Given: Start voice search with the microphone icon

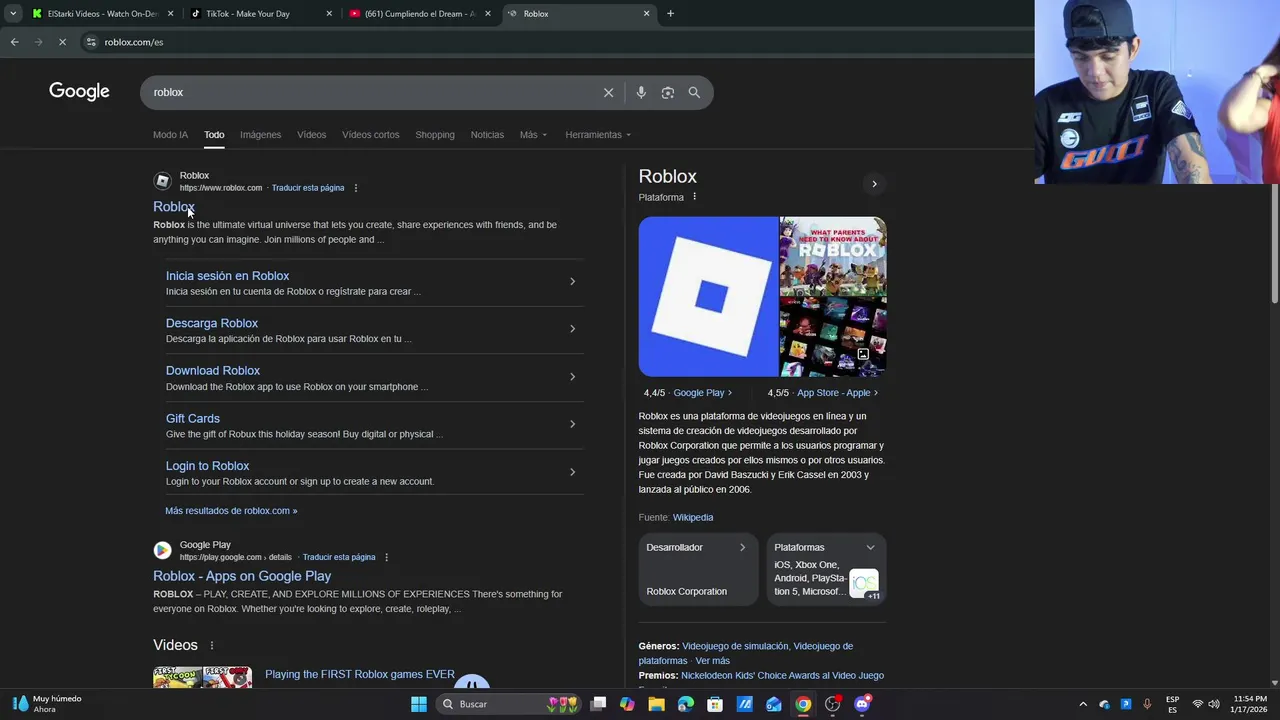Looking at the screenshot, I should tap(641, 92).
